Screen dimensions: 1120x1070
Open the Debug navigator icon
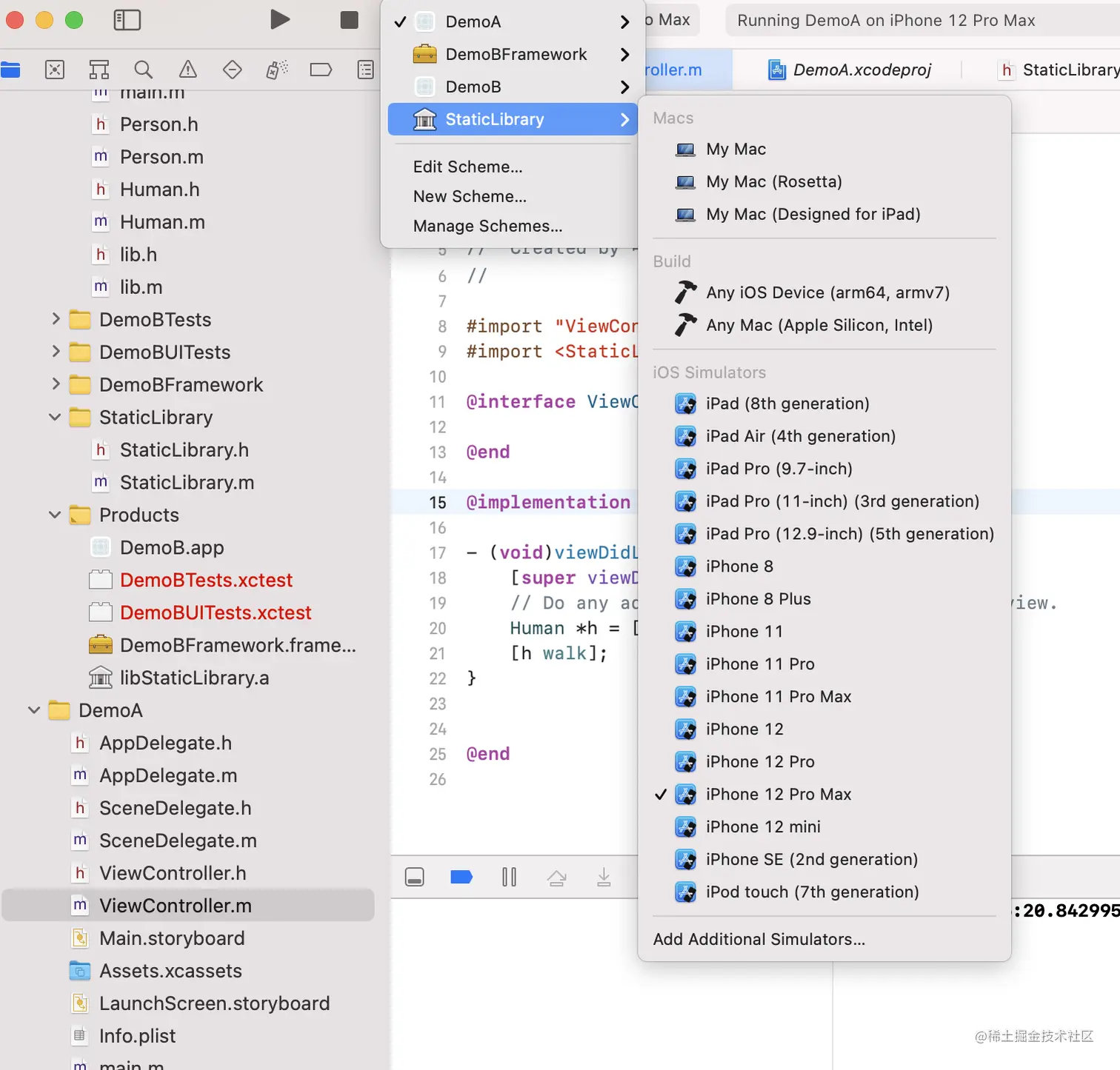277,70
